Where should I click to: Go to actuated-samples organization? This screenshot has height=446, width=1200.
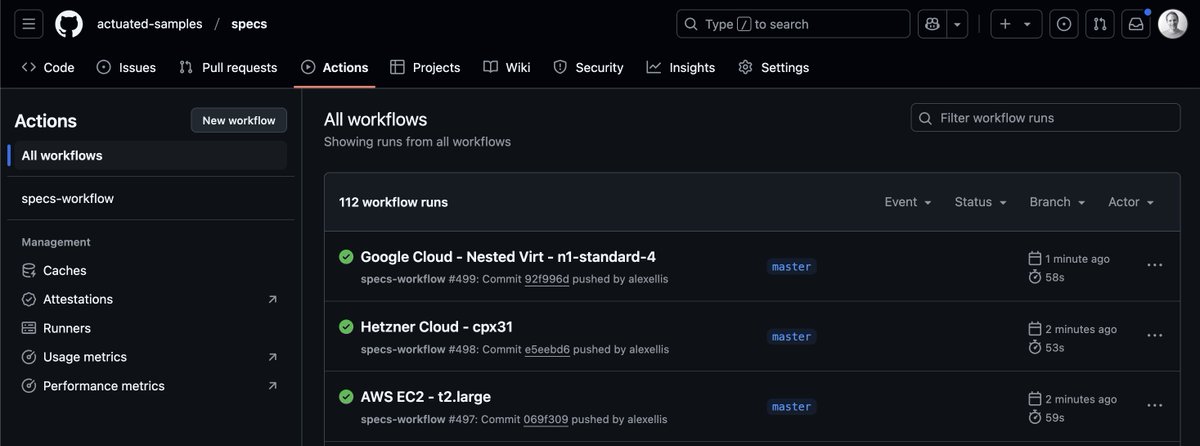(x=149, y=24)
